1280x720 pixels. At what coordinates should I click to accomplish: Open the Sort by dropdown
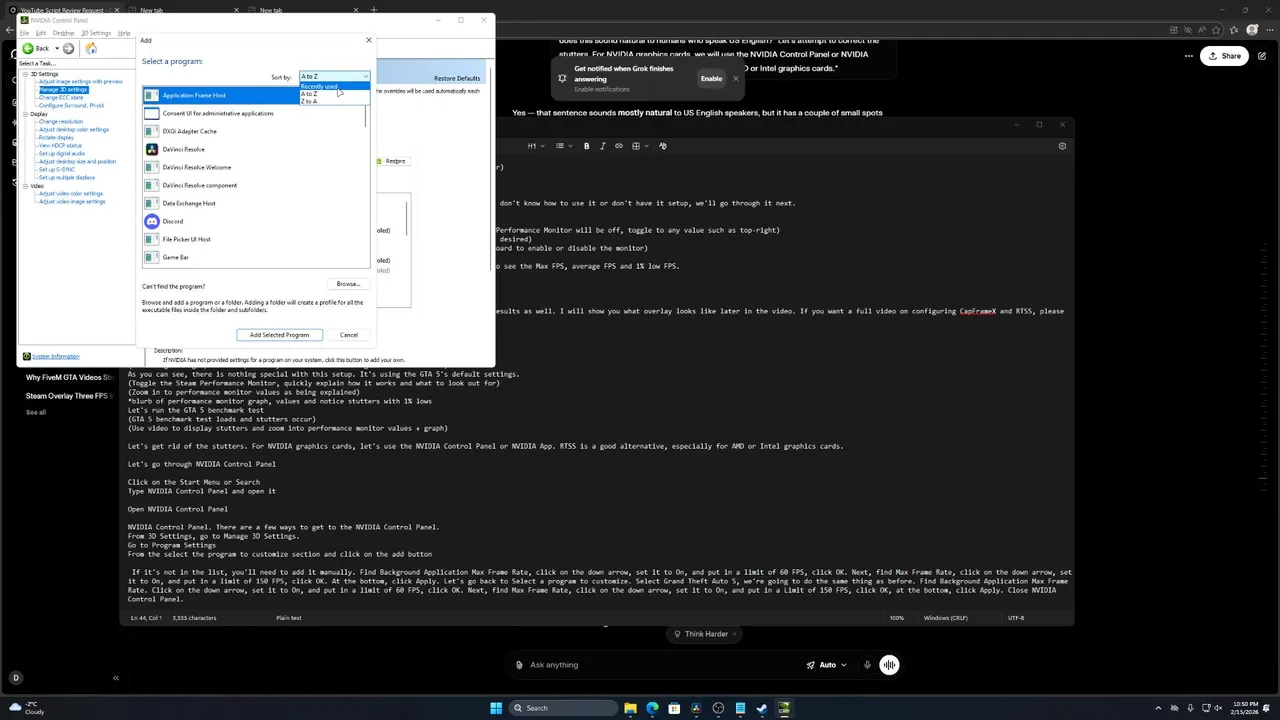coord(334,76)
